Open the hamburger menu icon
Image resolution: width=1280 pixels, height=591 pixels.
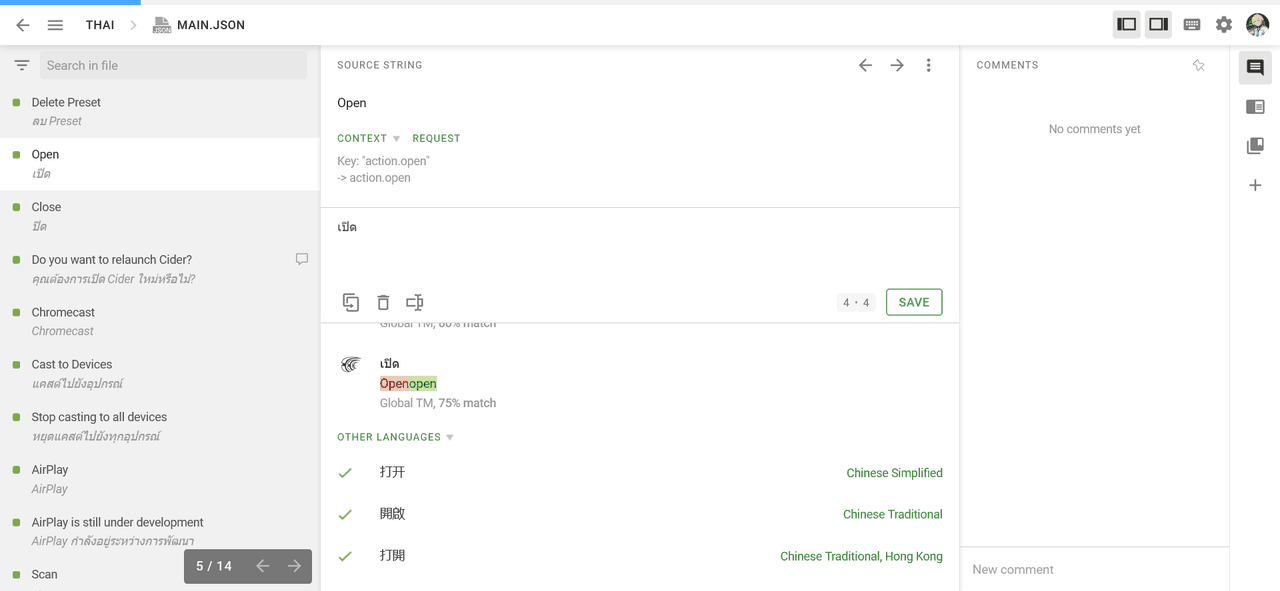(x=55, y=25)
